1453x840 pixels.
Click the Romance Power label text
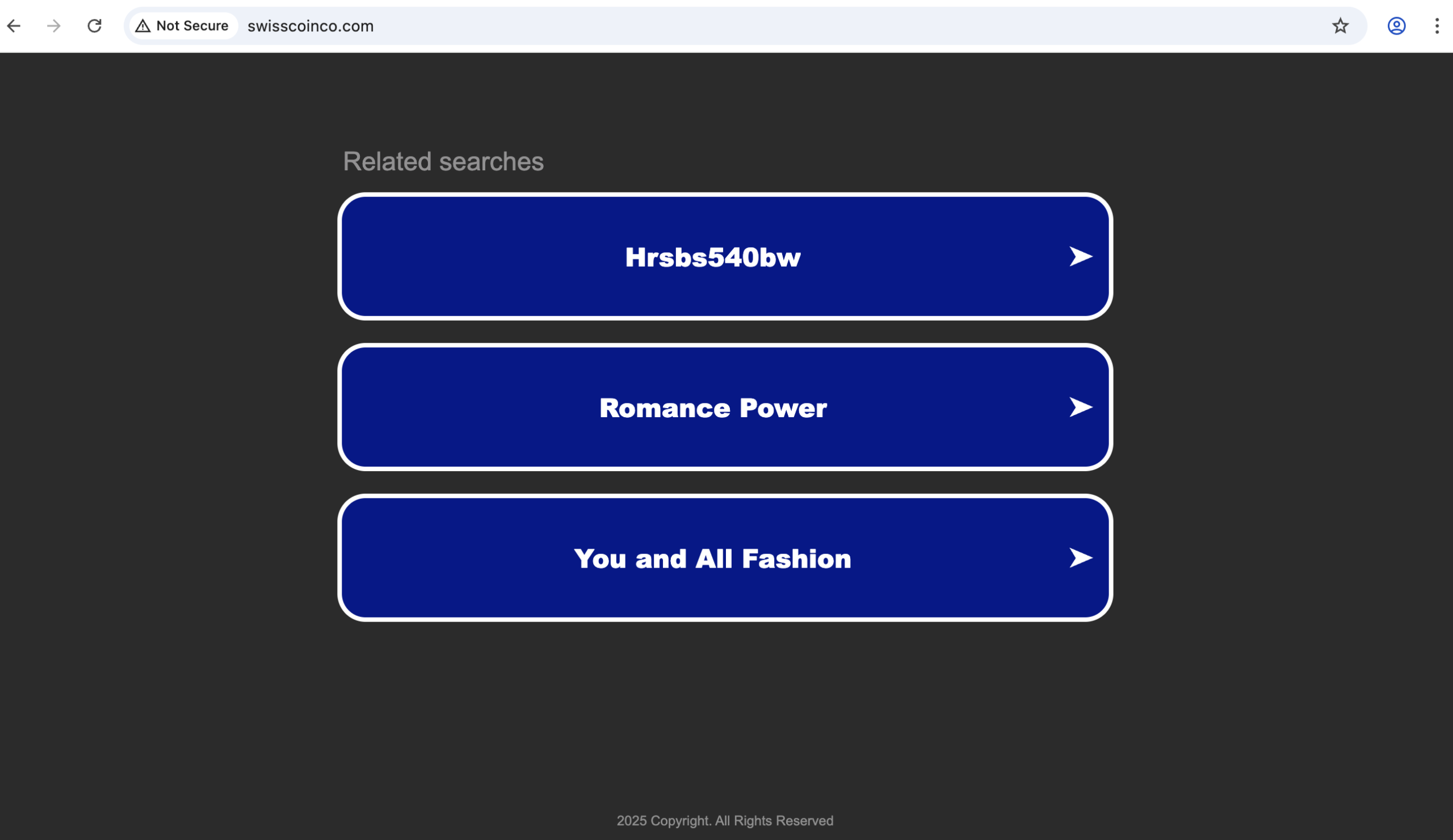[x=713, y=408]
